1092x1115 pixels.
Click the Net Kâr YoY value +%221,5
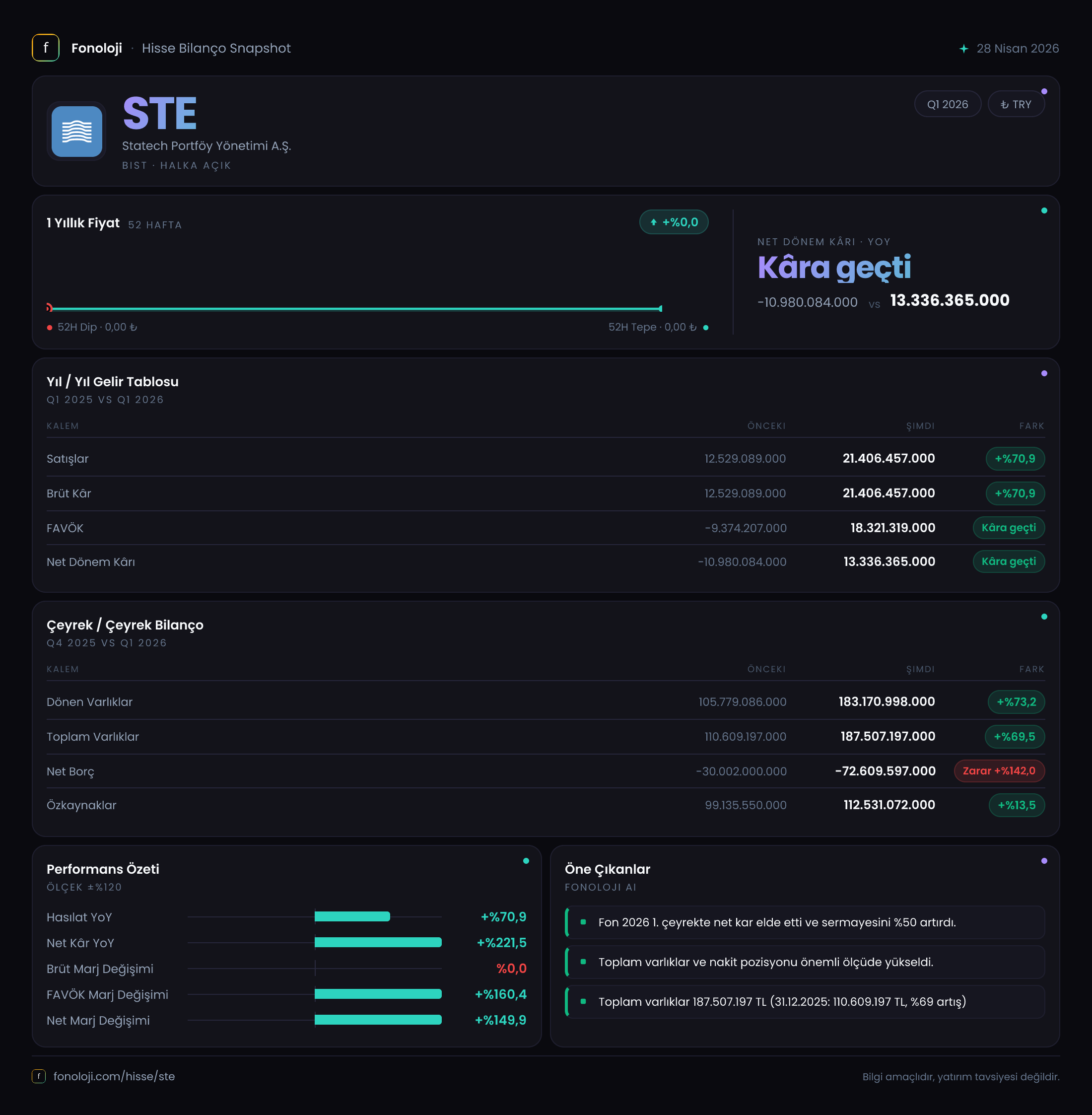[501, 943]
